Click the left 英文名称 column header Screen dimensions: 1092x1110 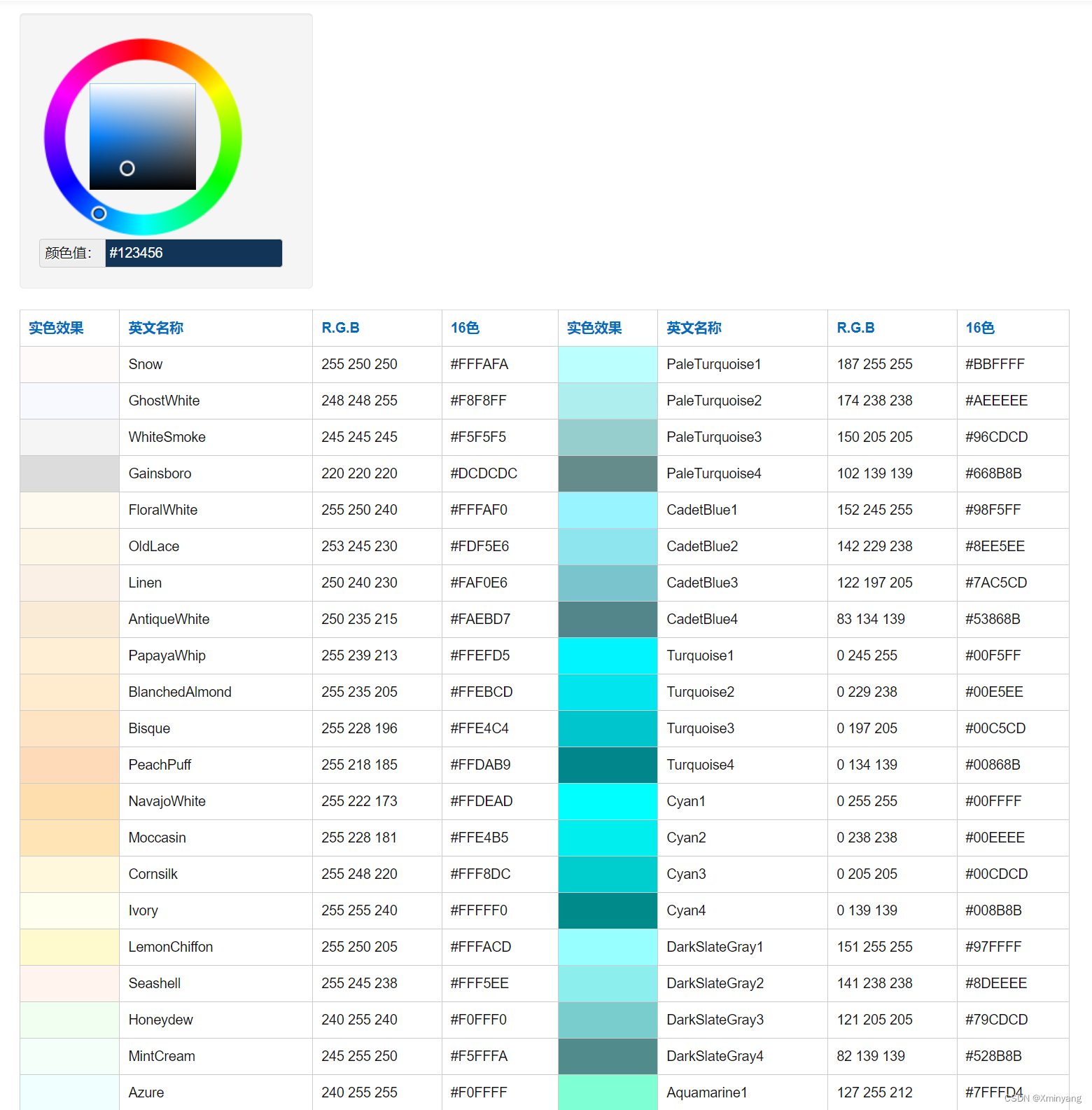coord(155,328)
